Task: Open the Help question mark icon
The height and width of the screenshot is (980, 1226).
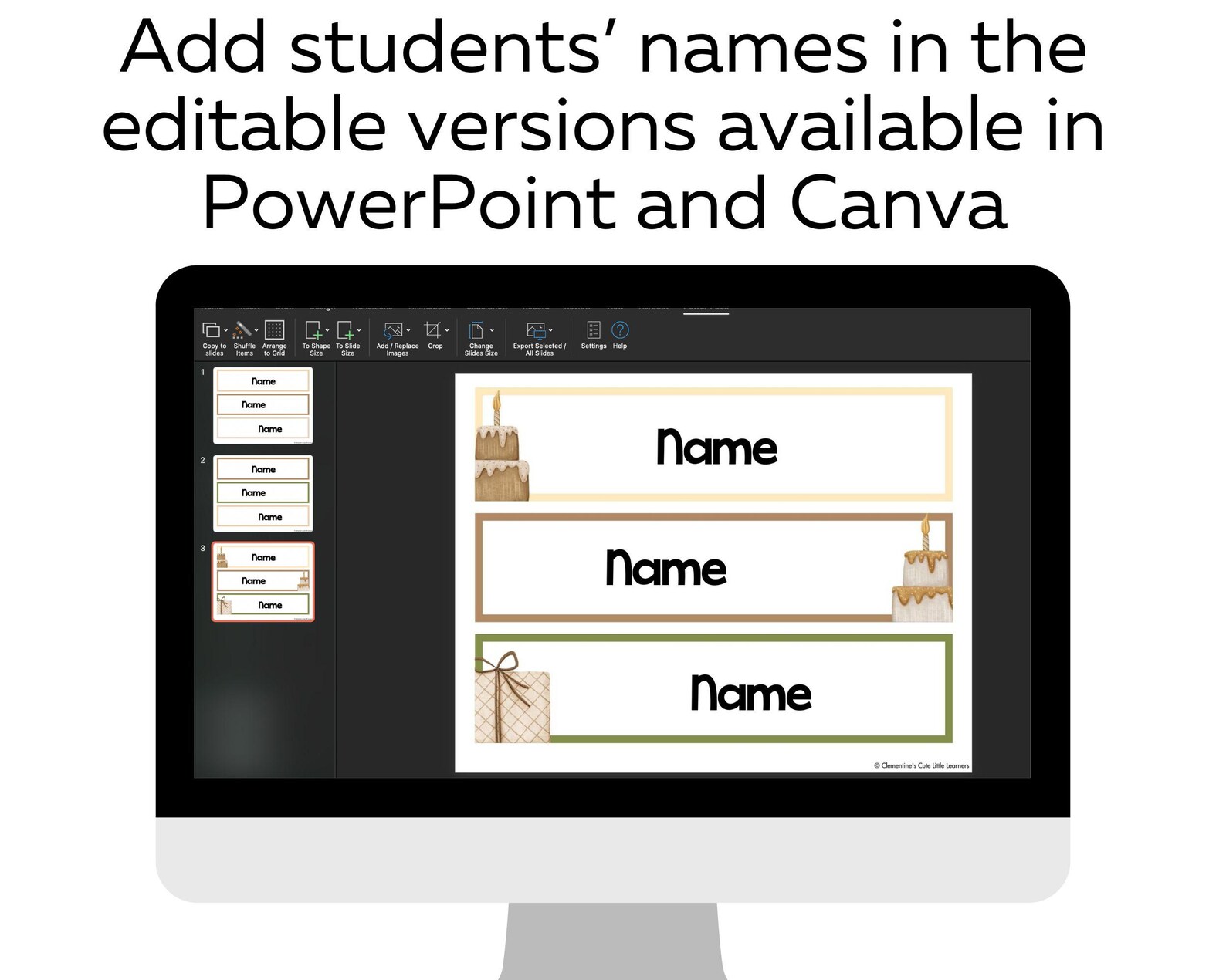Action: (620, 330)
